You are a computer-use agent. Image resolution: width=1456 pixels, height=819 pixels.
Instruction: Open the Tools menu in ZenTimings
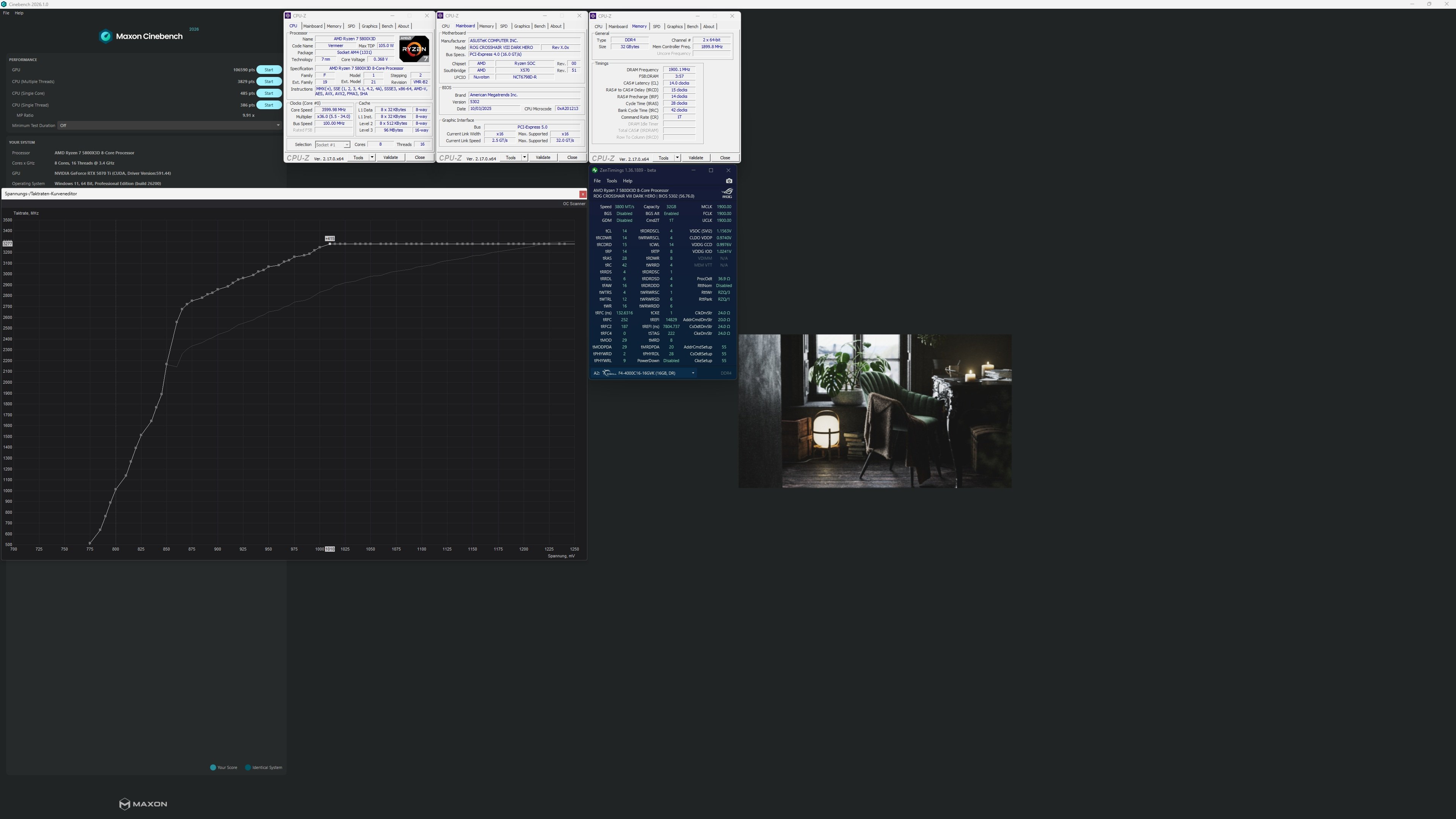point(612,180)
